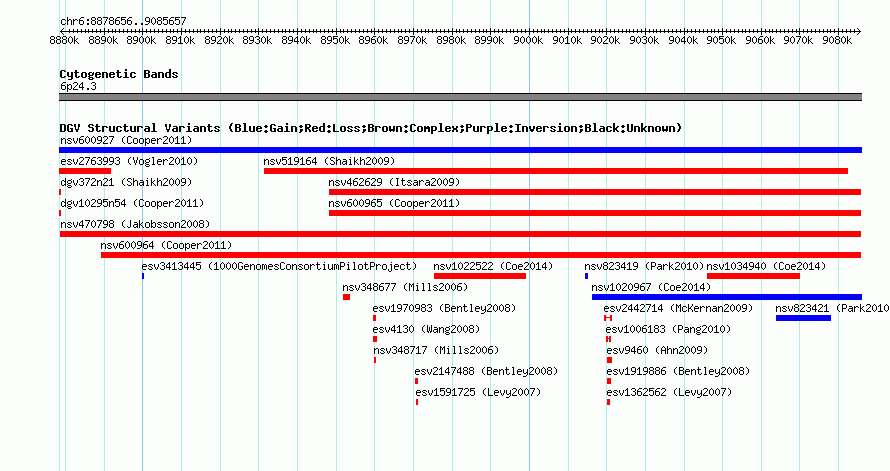Open the esv3413445 (1000GenomesConsortiumPilotProject) label
The width and height of the screenshot is (890, 471).
coord(279,266)
